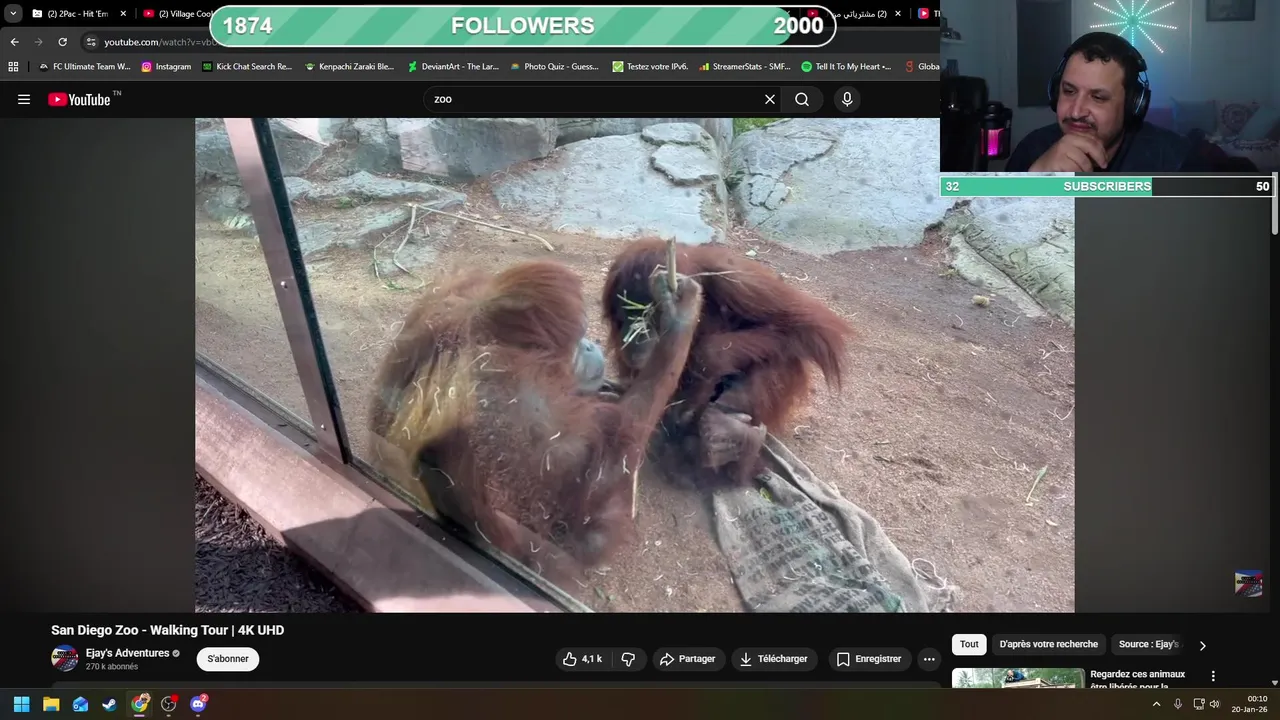
Task: Like the video (4,1 k)
Action: tap(582, 659)
